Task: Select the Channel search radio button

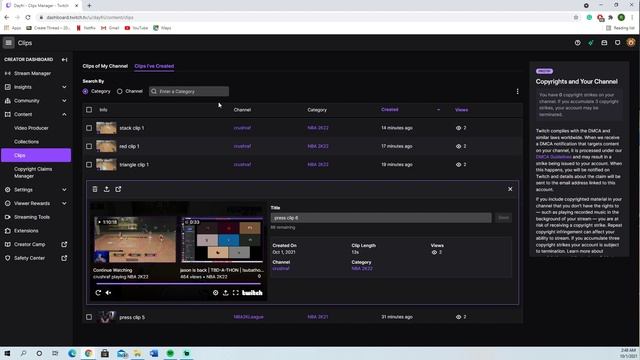Action: pyautogui.click(x=120, y=91)
